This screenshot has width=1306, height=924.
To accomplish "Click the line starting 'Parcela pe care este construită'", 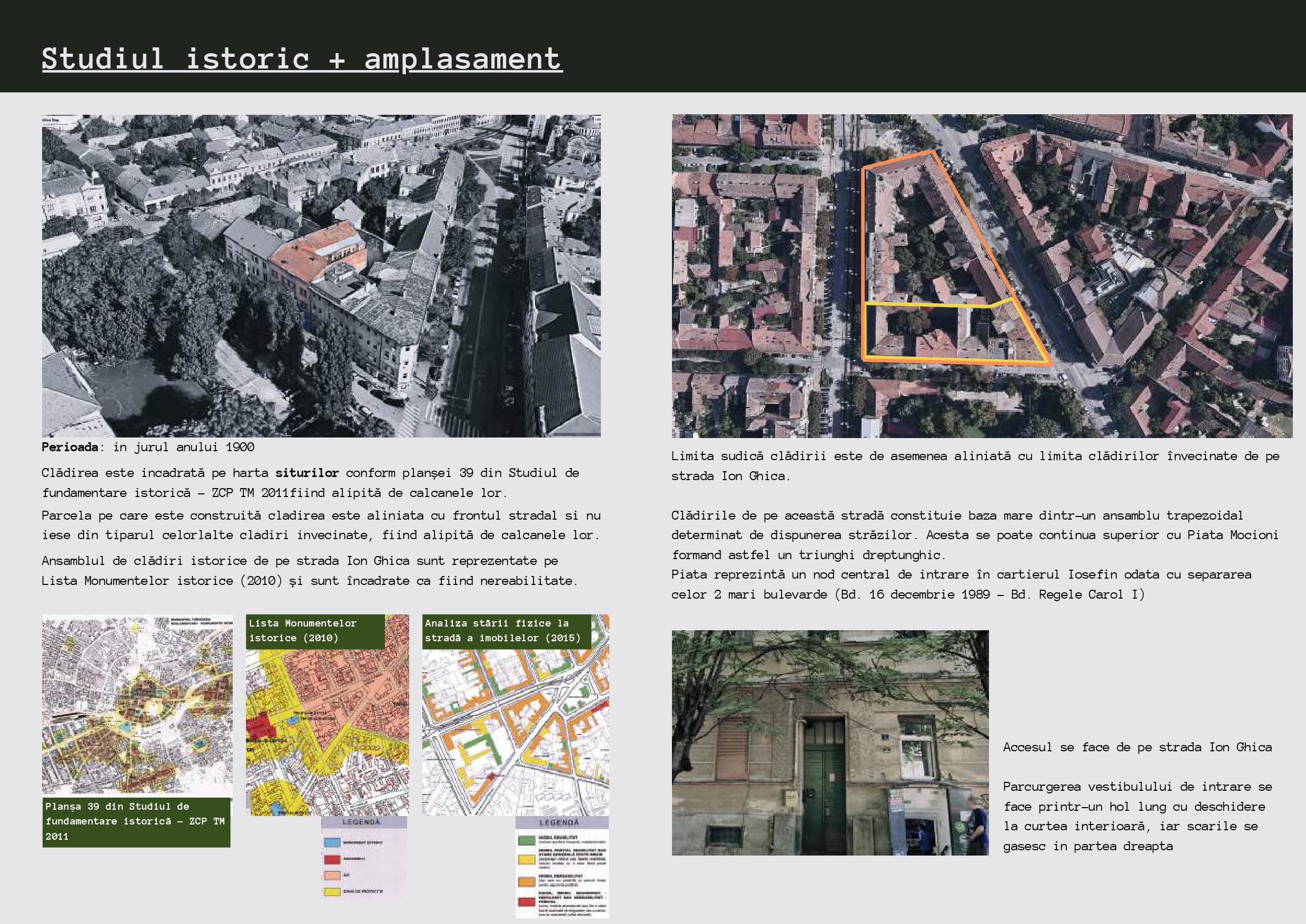I will pos(321,516).
